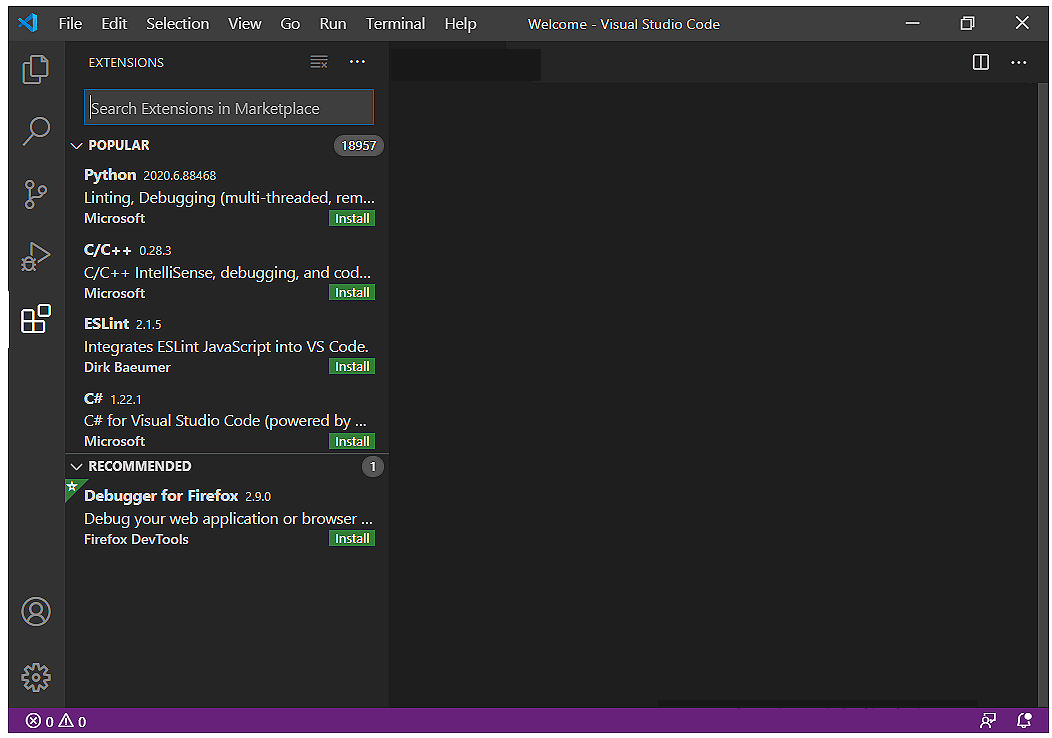Split the editor to the right
1052x738 pixels.
coord(980,62)
